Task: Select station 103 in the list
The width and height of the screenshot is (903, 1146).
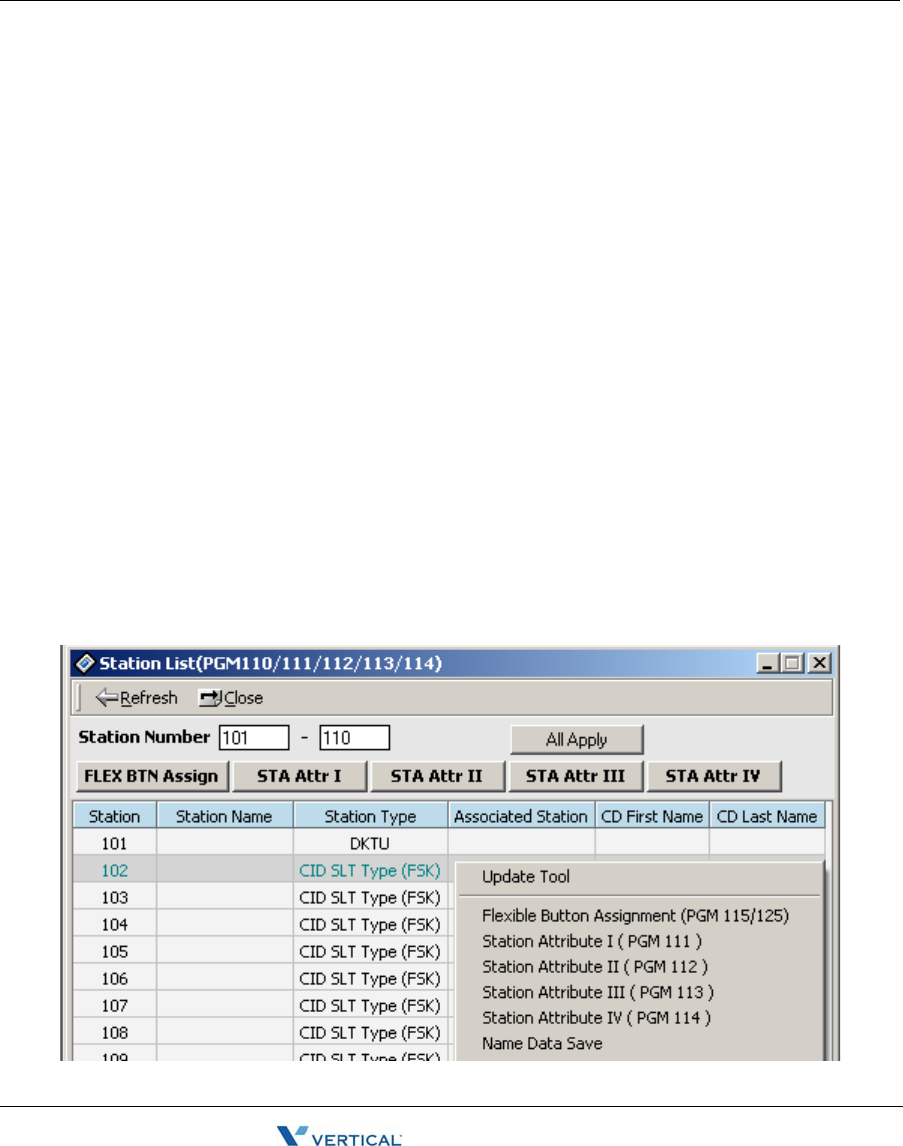Action: point(115,898)
